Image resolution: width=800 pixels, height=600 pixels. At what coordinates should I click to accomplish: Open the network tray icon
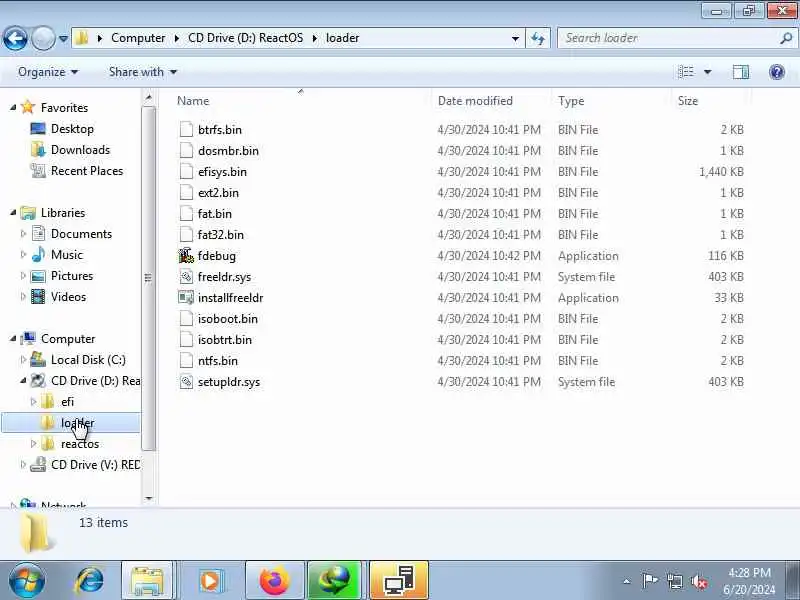pos(674,581)
